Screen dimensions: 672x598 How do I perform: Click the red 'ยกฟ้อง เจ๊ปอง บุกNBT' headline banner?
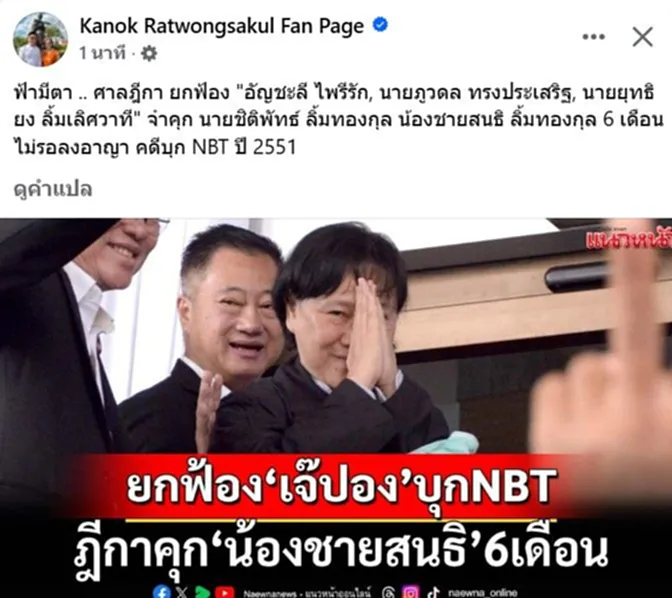341,485
